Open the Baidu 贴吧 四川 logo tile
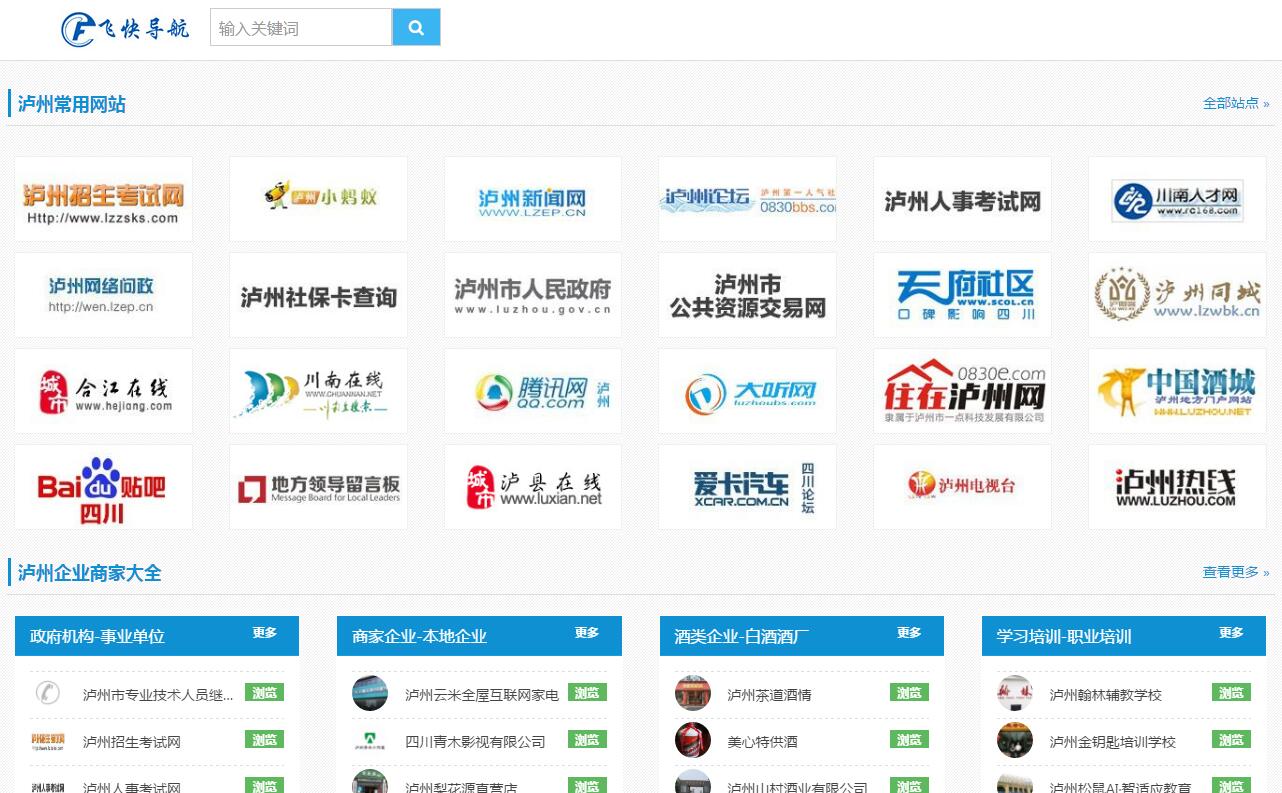Screen dimensions: 1282x793 tap(103, 487)
